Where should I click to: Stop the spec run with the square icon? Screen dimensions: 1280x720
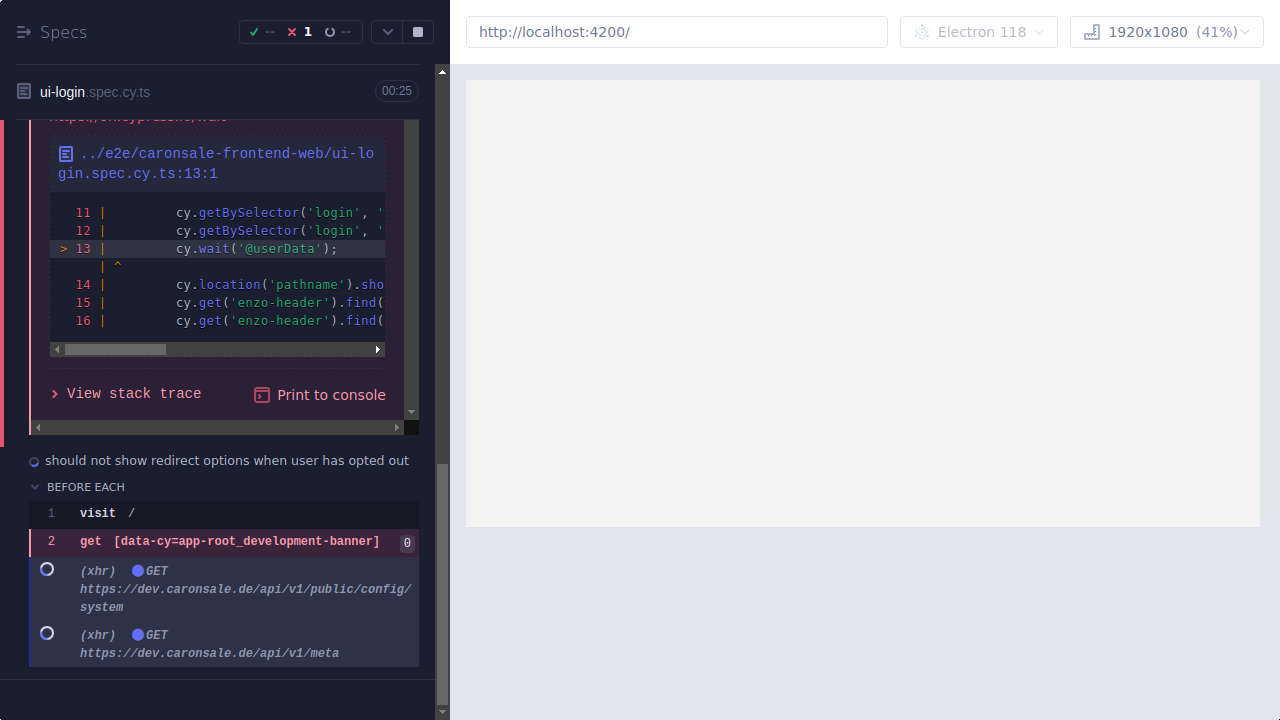point(417,31)
